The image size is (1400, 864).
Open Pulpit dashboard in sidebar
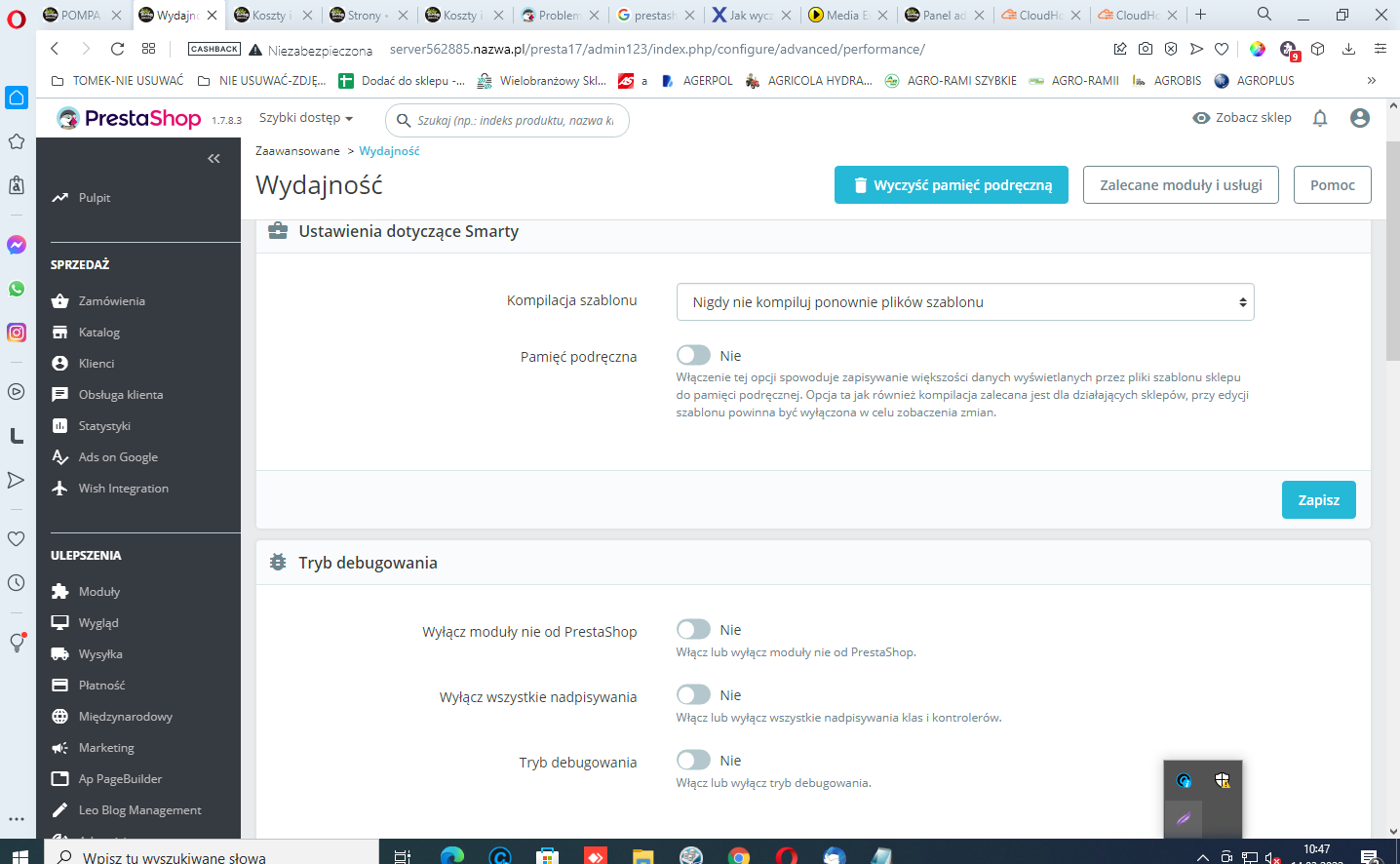81,197
